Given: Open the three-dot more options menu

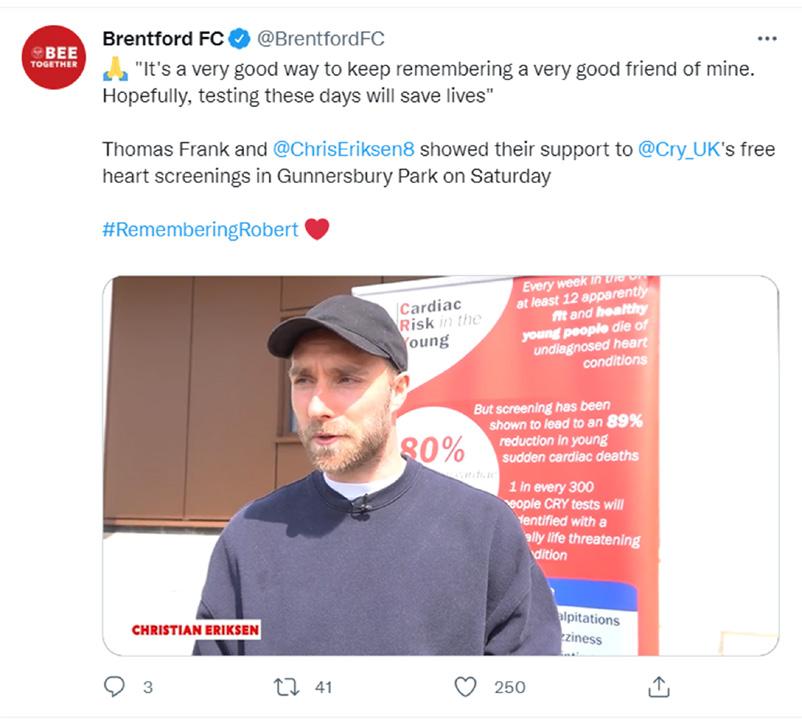Looking at the screenshot, I should [x=767, y=39].
